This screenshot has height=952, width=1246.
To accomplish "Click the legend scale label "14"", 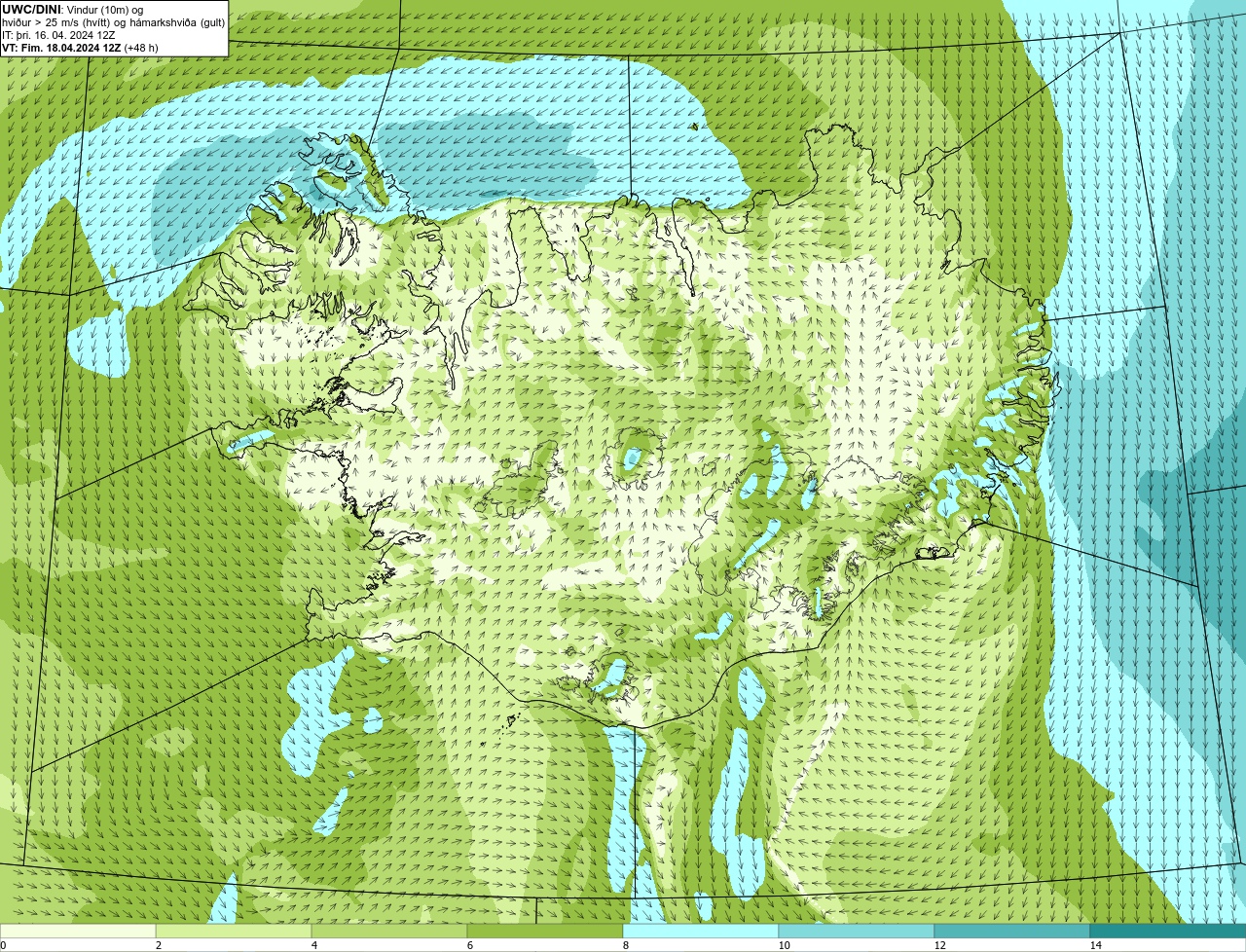I will point(1095,945).
